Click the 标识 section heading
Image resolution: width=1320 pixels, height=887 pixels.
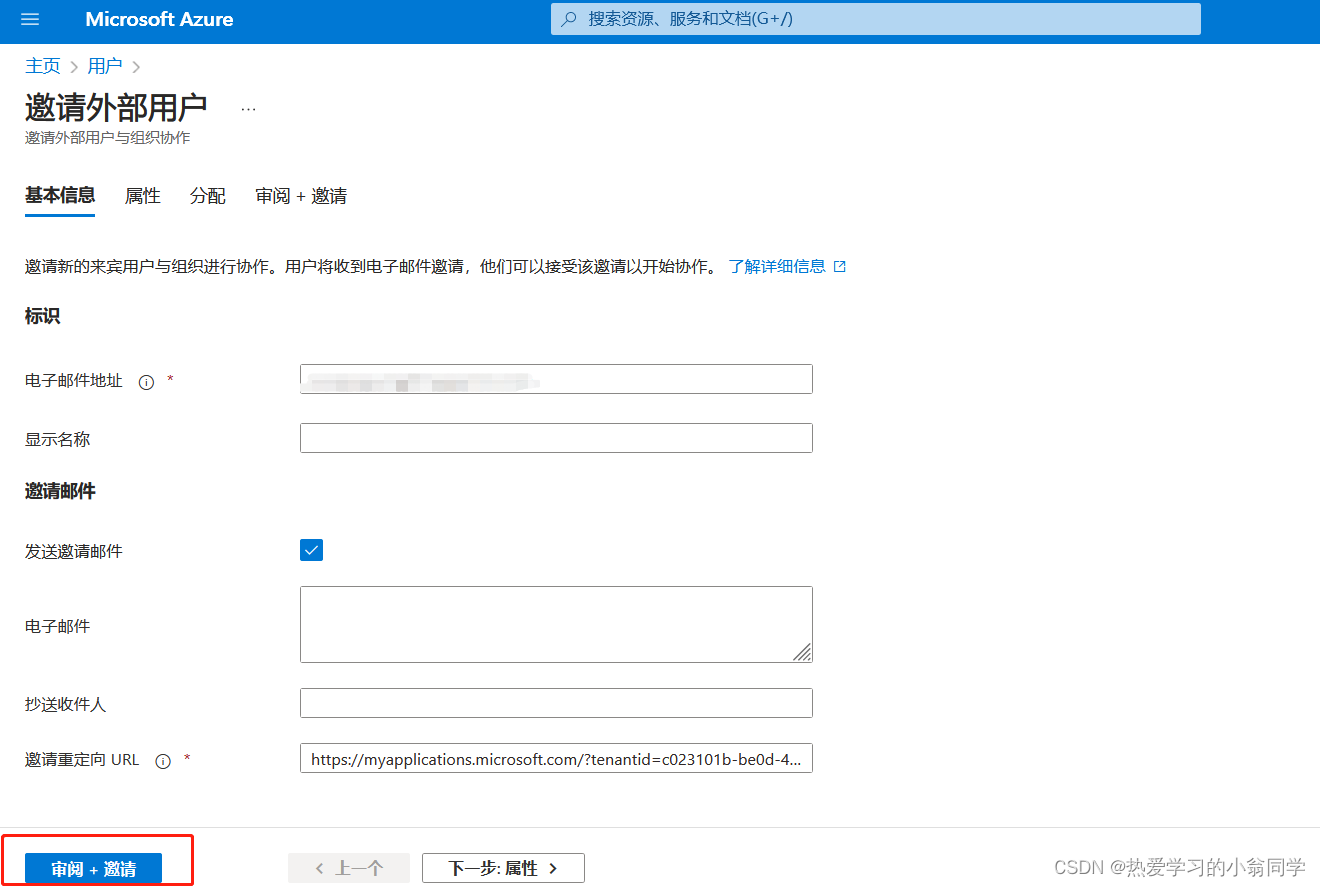(x=42, y=316)
